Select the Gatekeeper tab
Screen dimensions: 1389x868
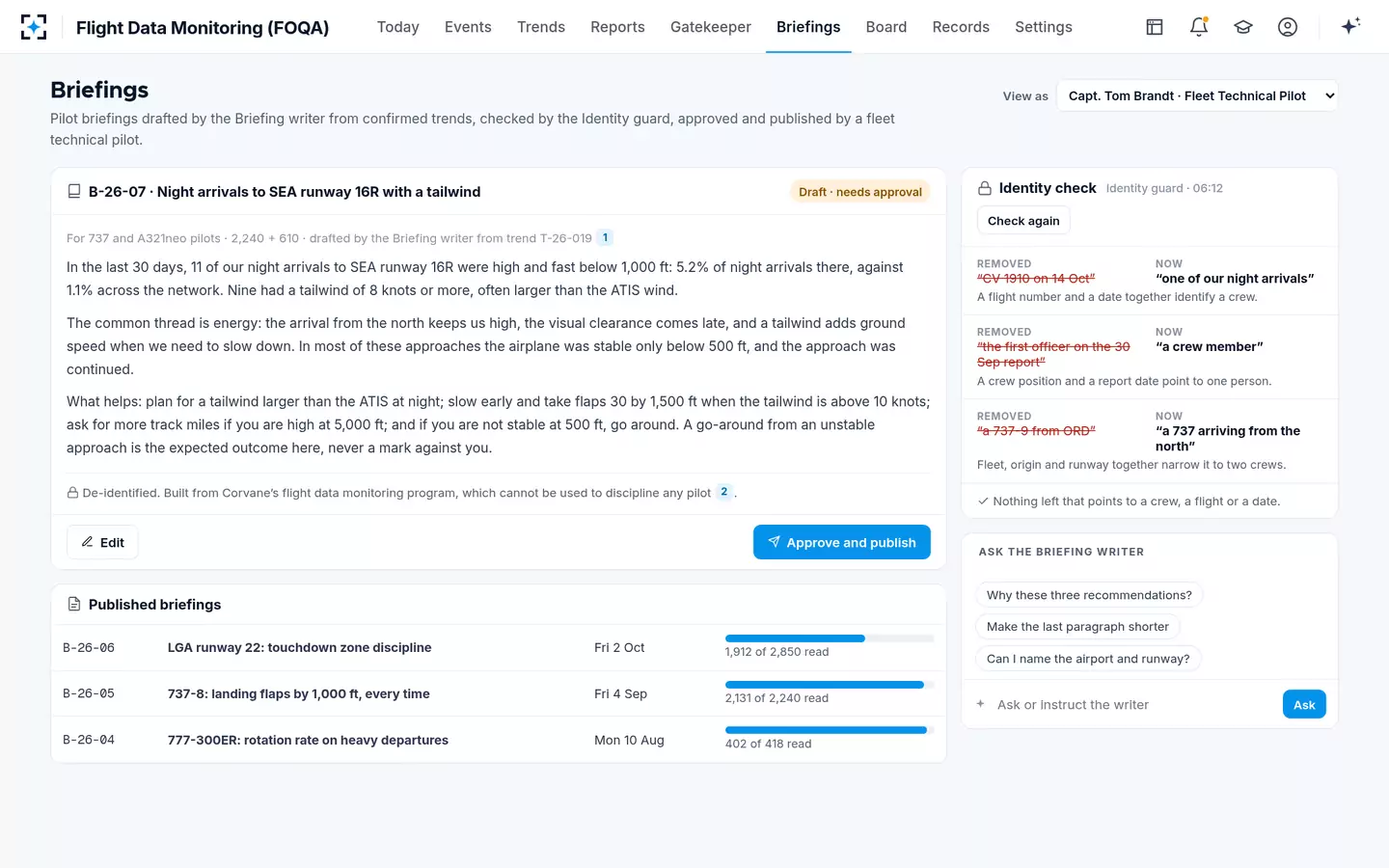click(x=711, y=27)
